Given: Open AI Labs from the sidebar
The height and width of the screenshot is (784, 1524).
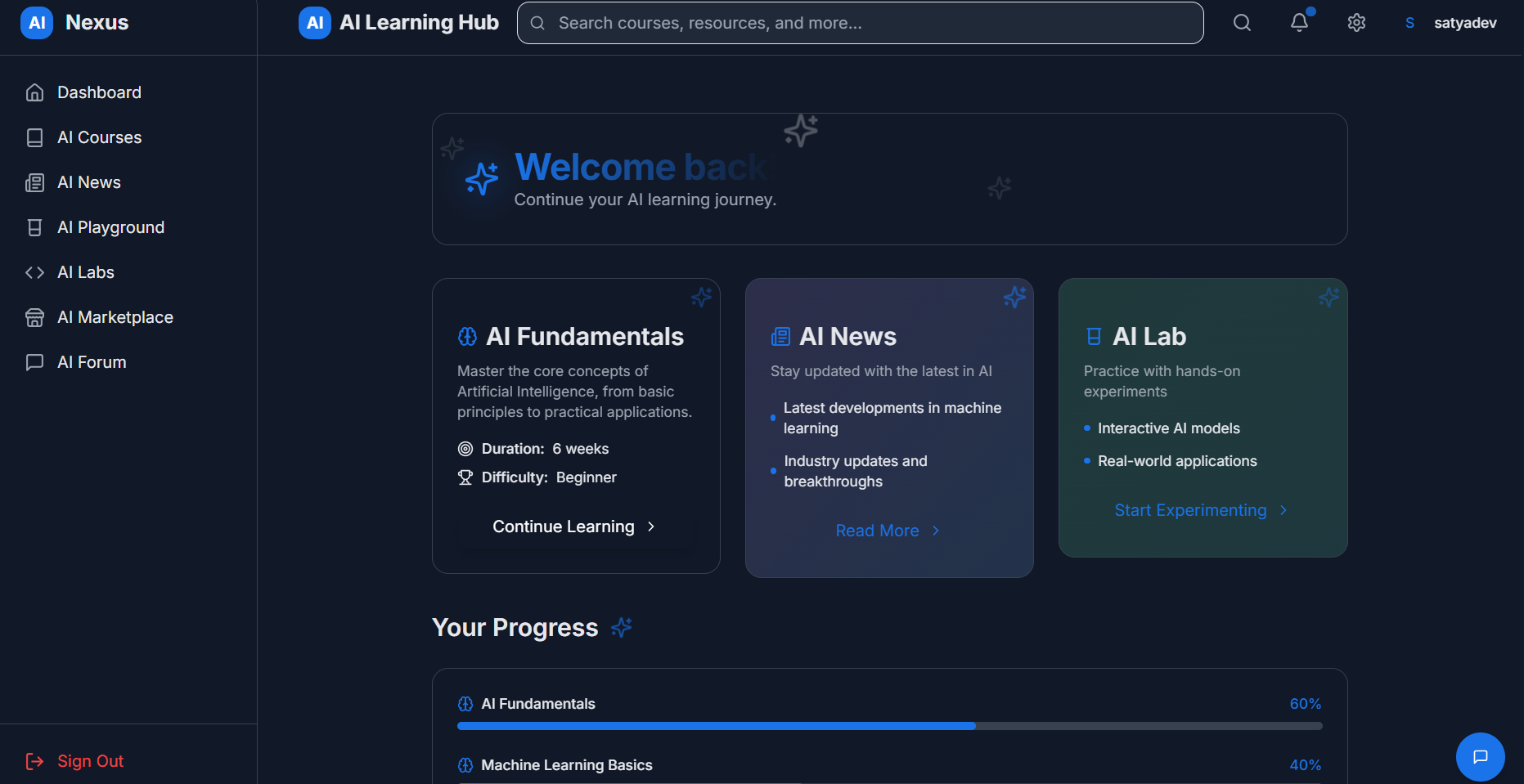Looking at the screenshot, I should 85,271.
